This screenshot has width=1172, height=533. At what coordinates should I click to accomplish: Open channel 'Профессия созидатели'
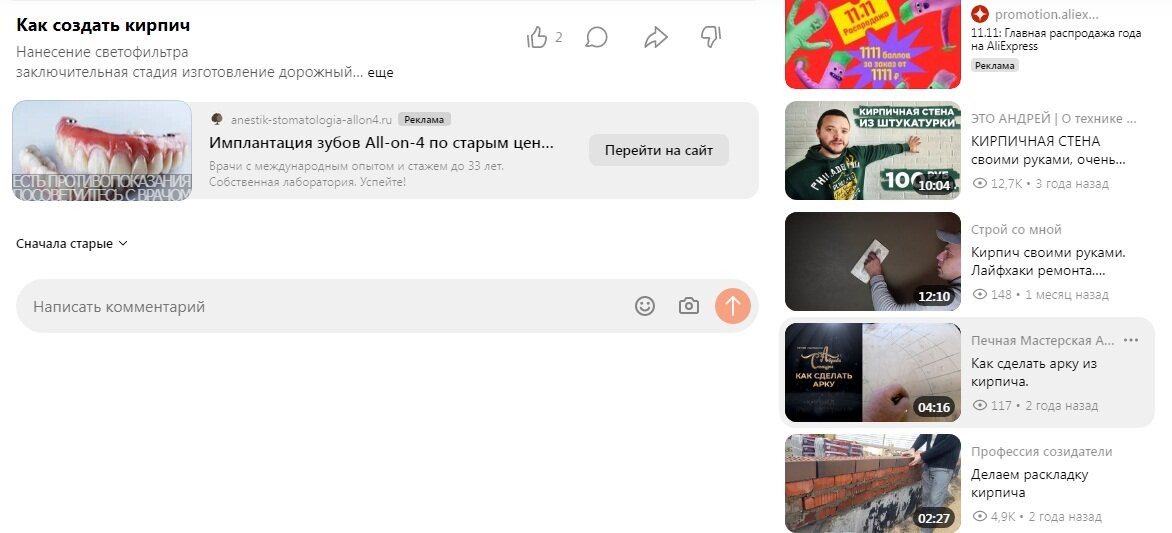point(1041,452)
